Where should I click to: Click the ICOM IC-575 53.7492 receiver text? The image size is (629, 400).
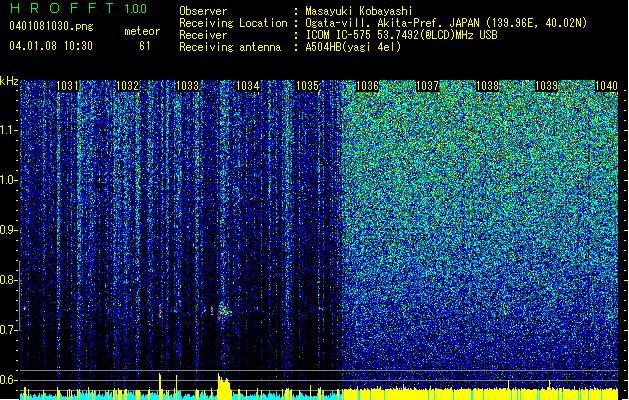(x=401, y=35)
